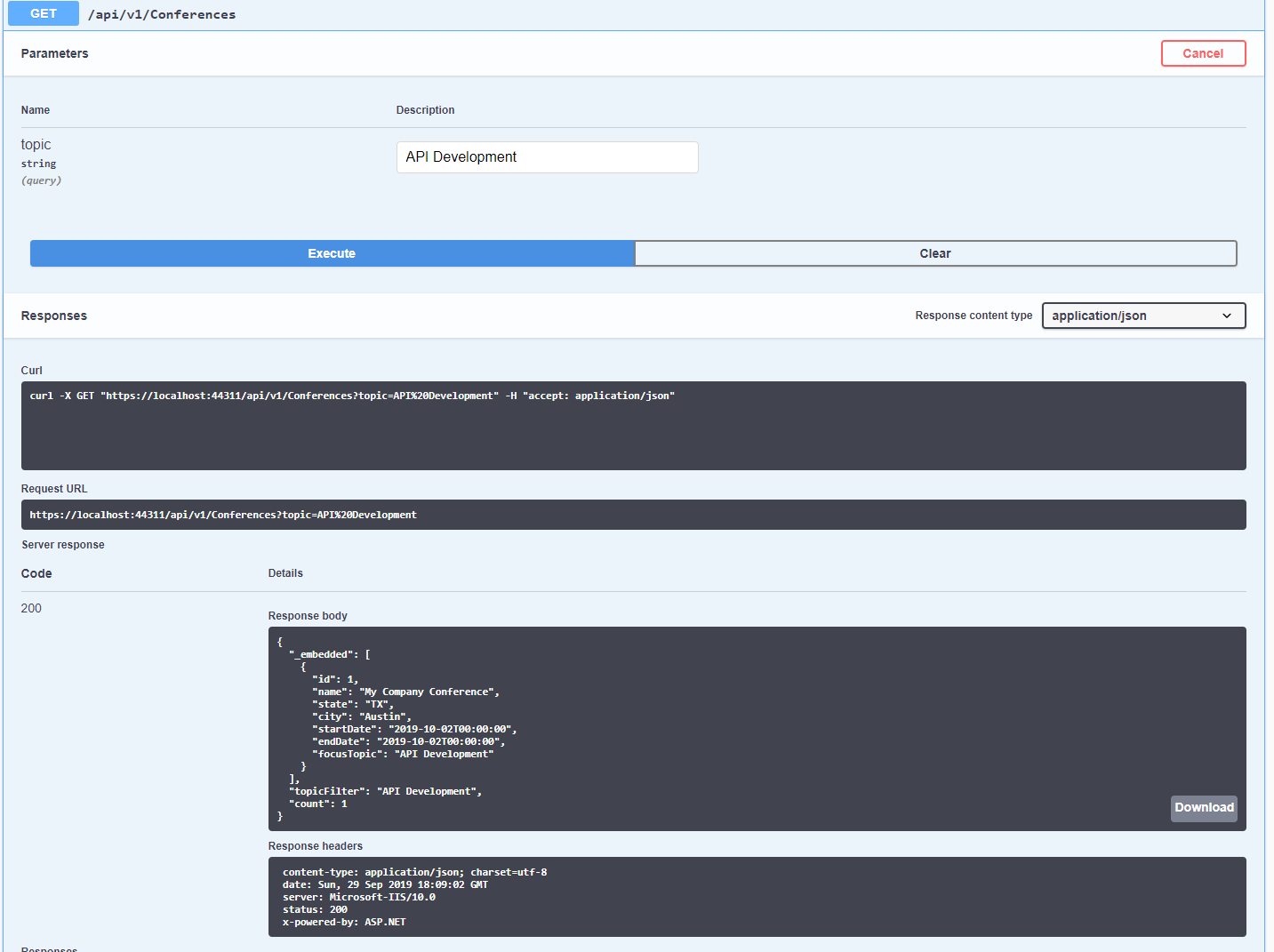The height and width of the screenshot is (952, 1274).
Task: Click the "_embedded" line in response body
Action: pyautogui.click(x=330, y=654)
